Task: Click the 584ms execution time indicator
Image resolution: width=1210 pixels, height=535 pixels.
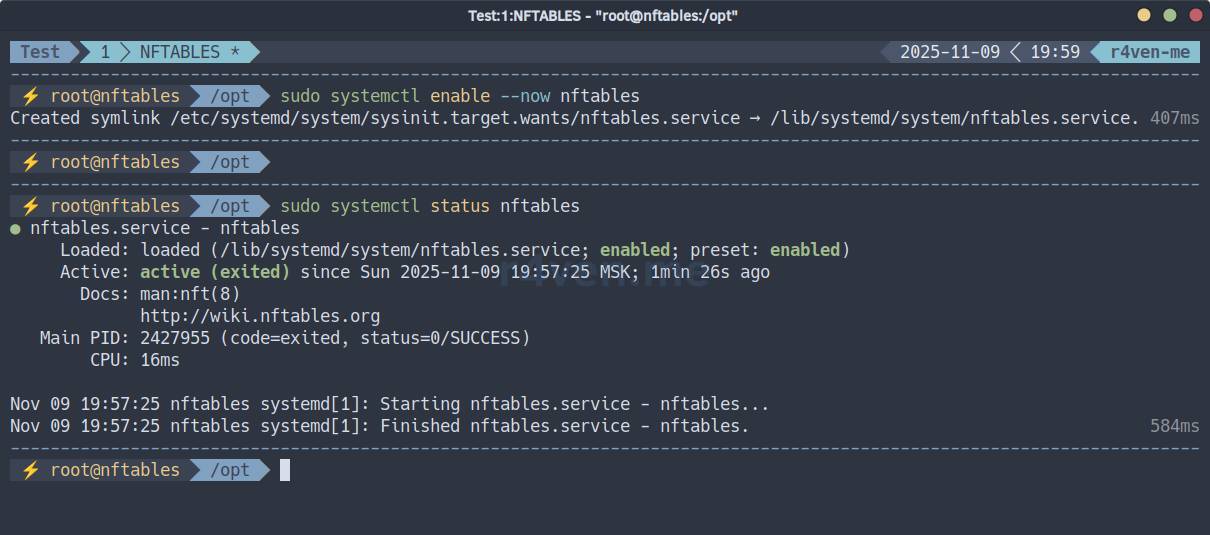Action: [x=1174, y=426]
